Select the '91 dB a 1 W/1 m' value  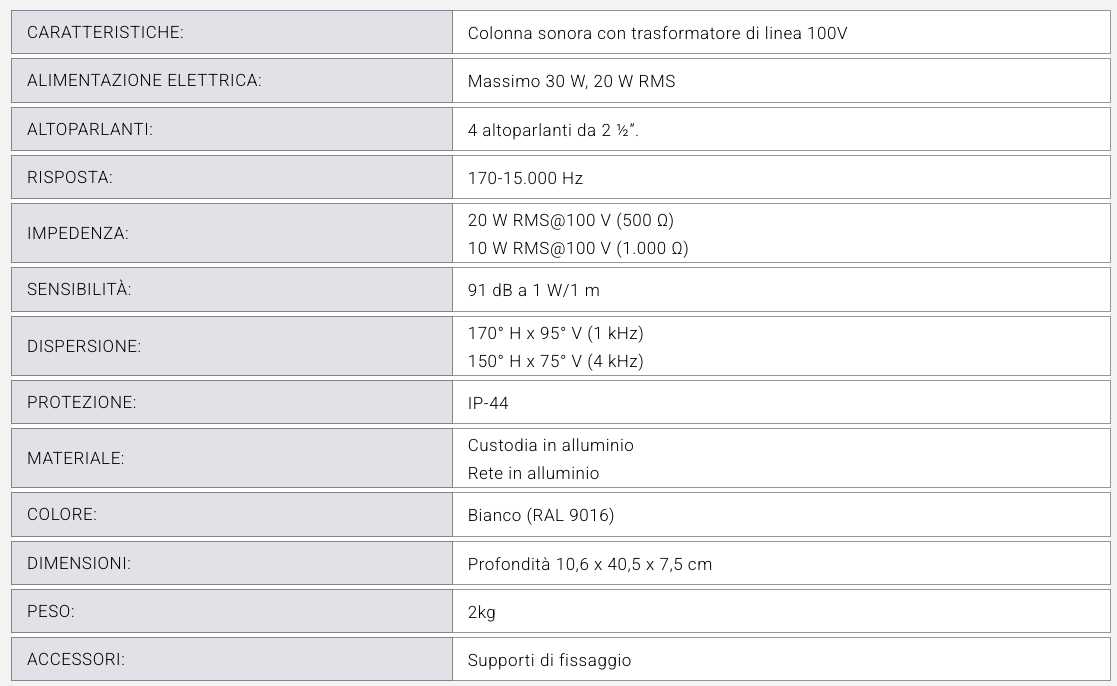(x=533, y=290)
